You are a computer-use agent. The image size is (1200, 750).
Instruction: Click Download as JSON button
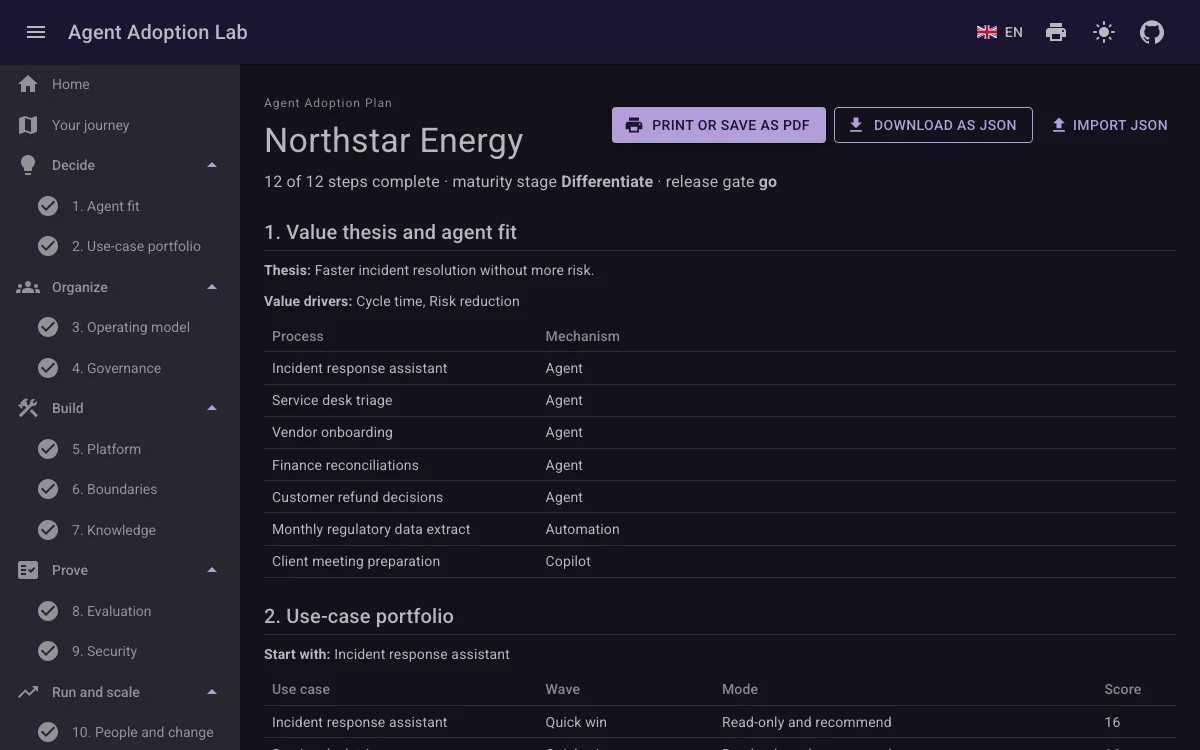click(x=933, y=125)
